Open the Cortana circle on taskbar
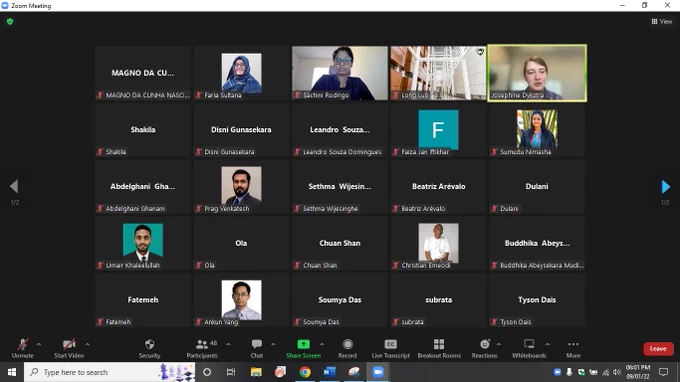680x382 pixels. 207,372
